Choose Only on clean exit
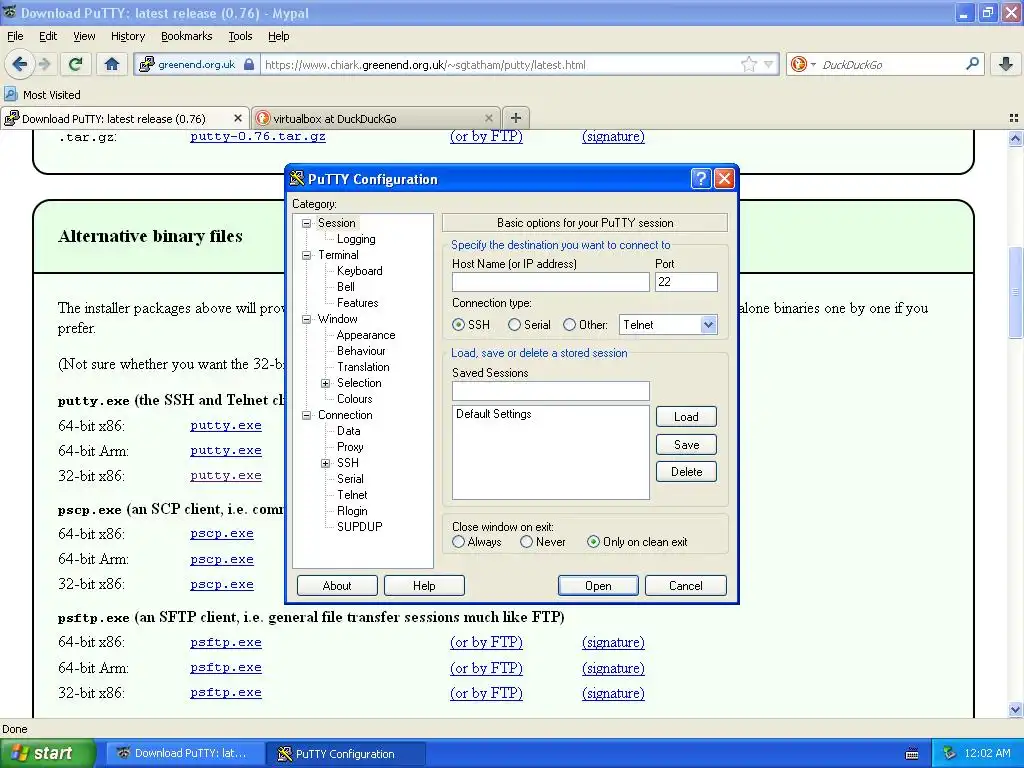This screenshot has height=768, width=1024. (593, 541)
